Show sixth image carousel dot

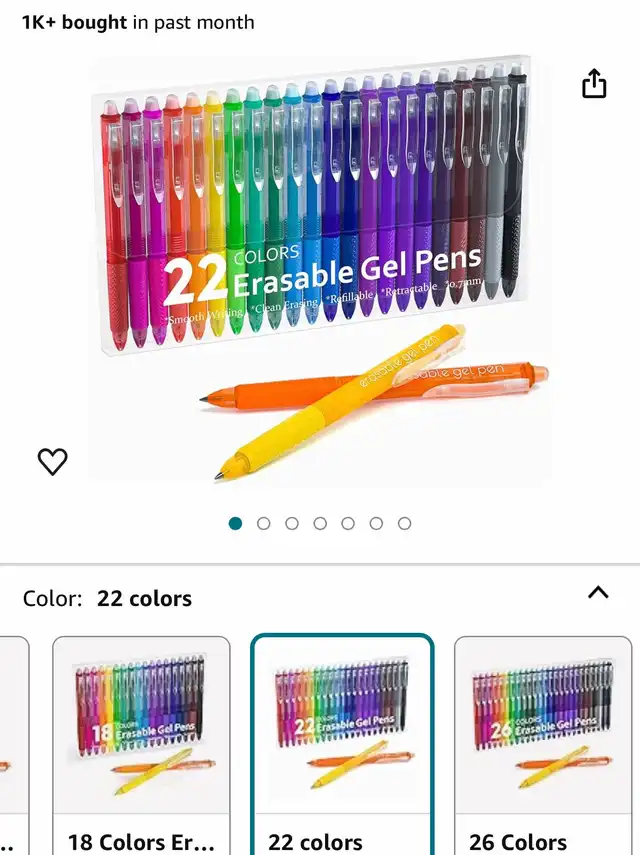pos(376,523)
